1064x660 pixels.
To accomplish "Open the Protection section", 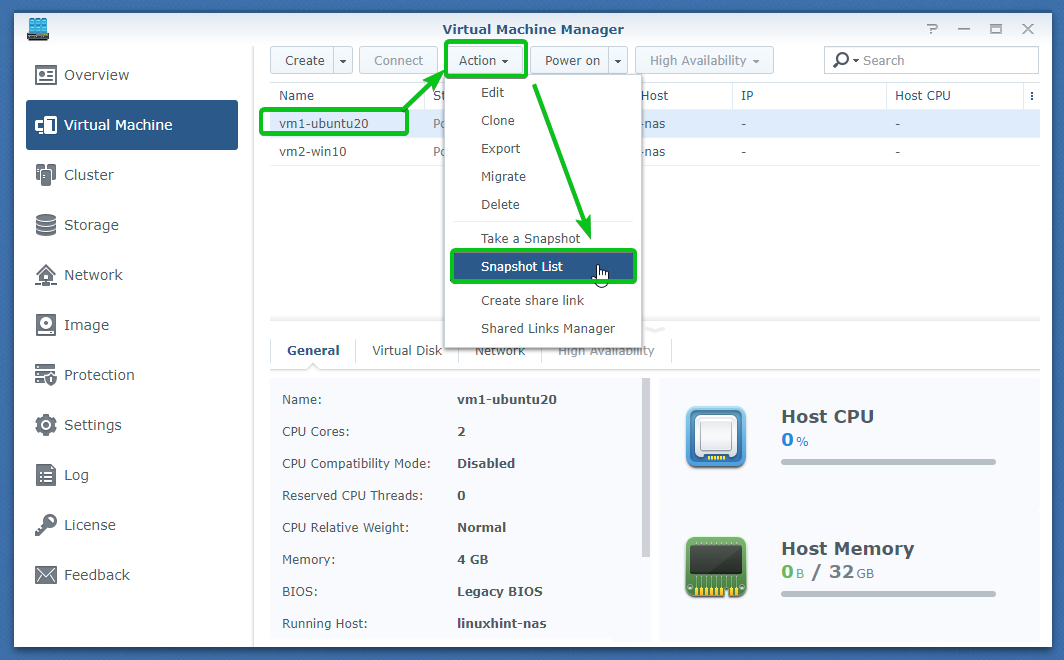I will tap(132, 375).
